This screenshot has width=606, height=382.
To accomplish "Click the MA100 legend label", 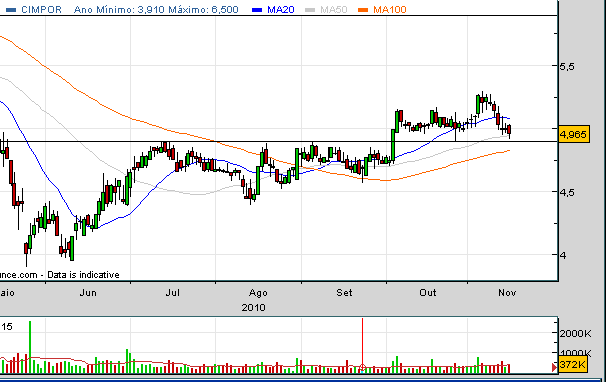I will click(x=390, y=10).
